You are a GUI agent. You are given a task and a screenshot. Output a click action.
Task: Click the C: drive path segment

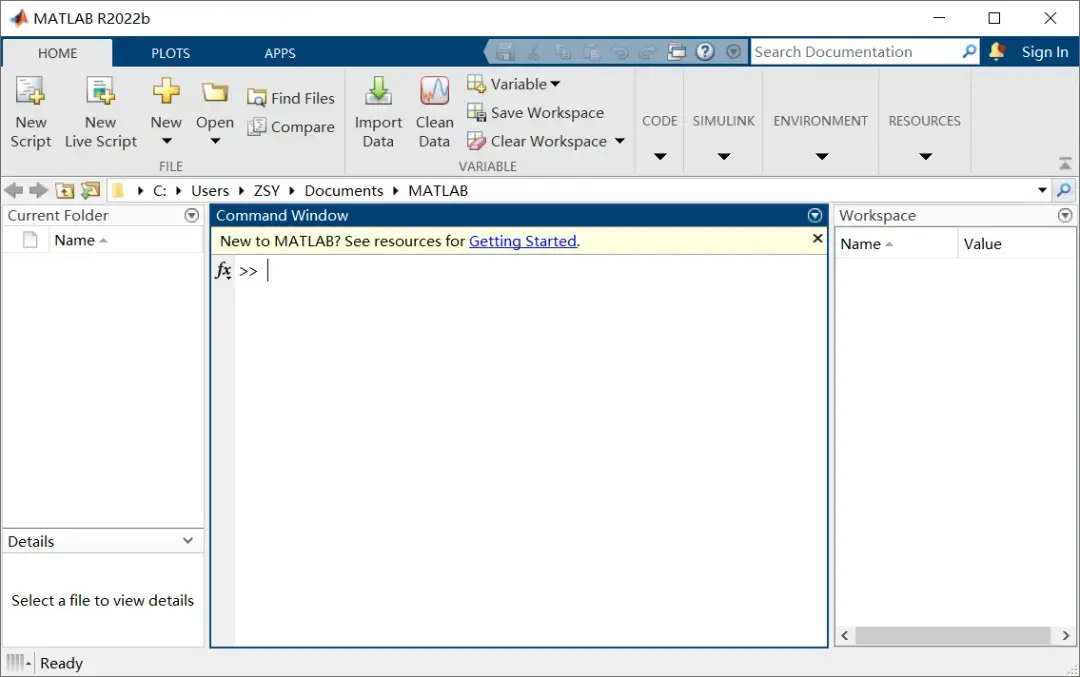(x=159, y=191)
